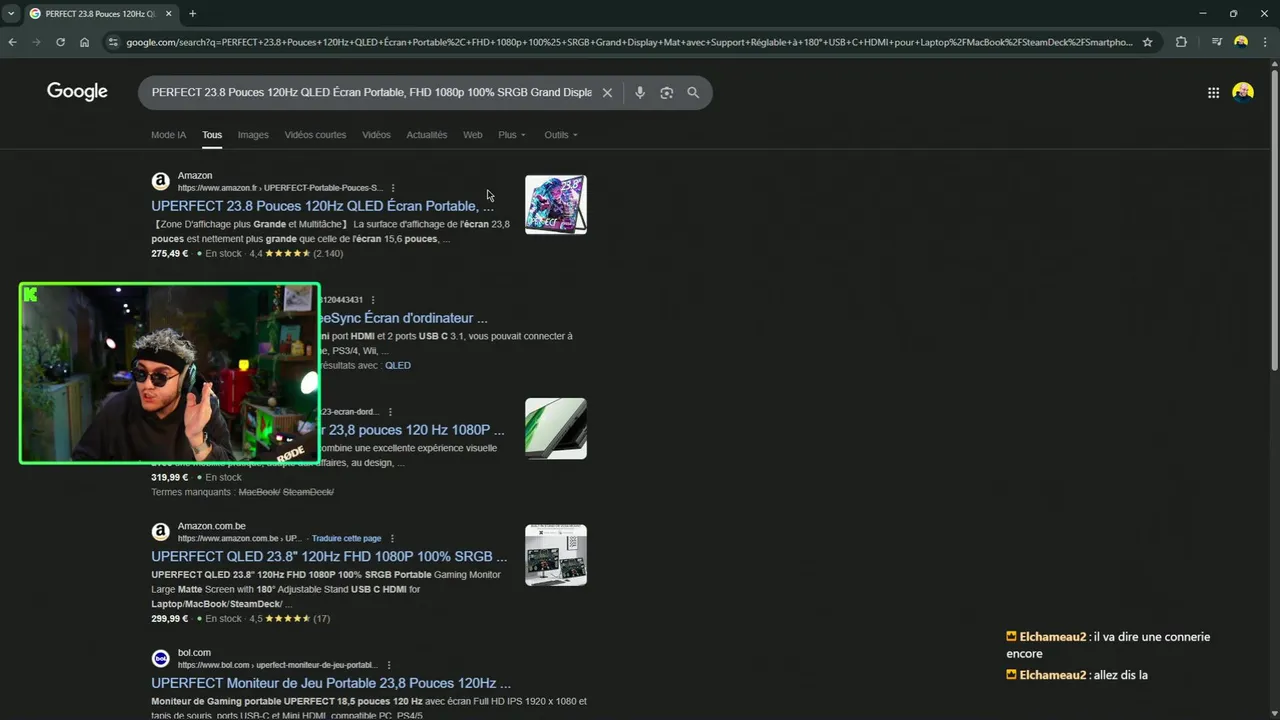
Task: Click the 319,99 € price text
Action: point(170,478)
